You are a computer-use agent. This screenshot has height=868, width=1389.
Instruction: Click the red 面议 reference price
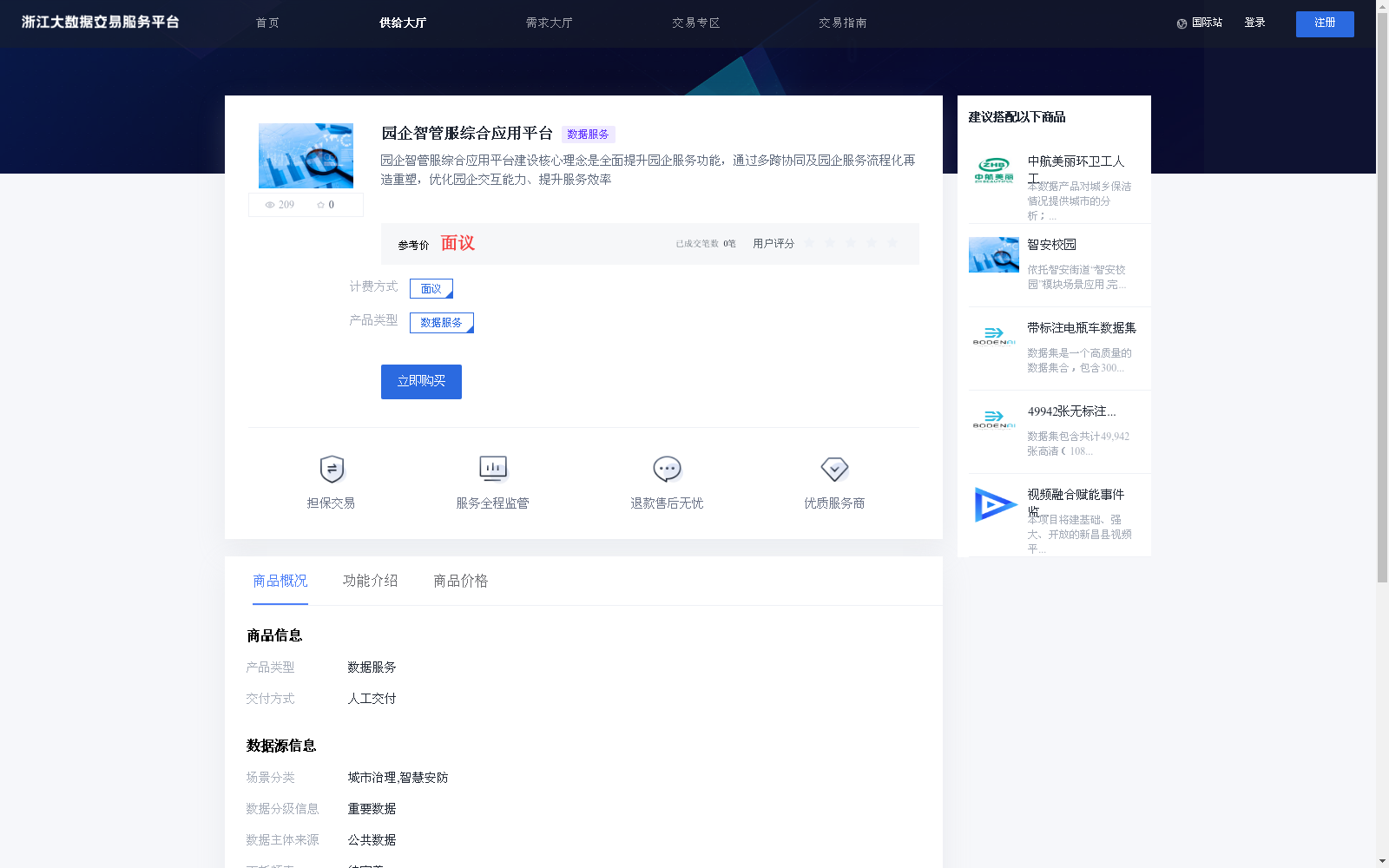(458, 243)
